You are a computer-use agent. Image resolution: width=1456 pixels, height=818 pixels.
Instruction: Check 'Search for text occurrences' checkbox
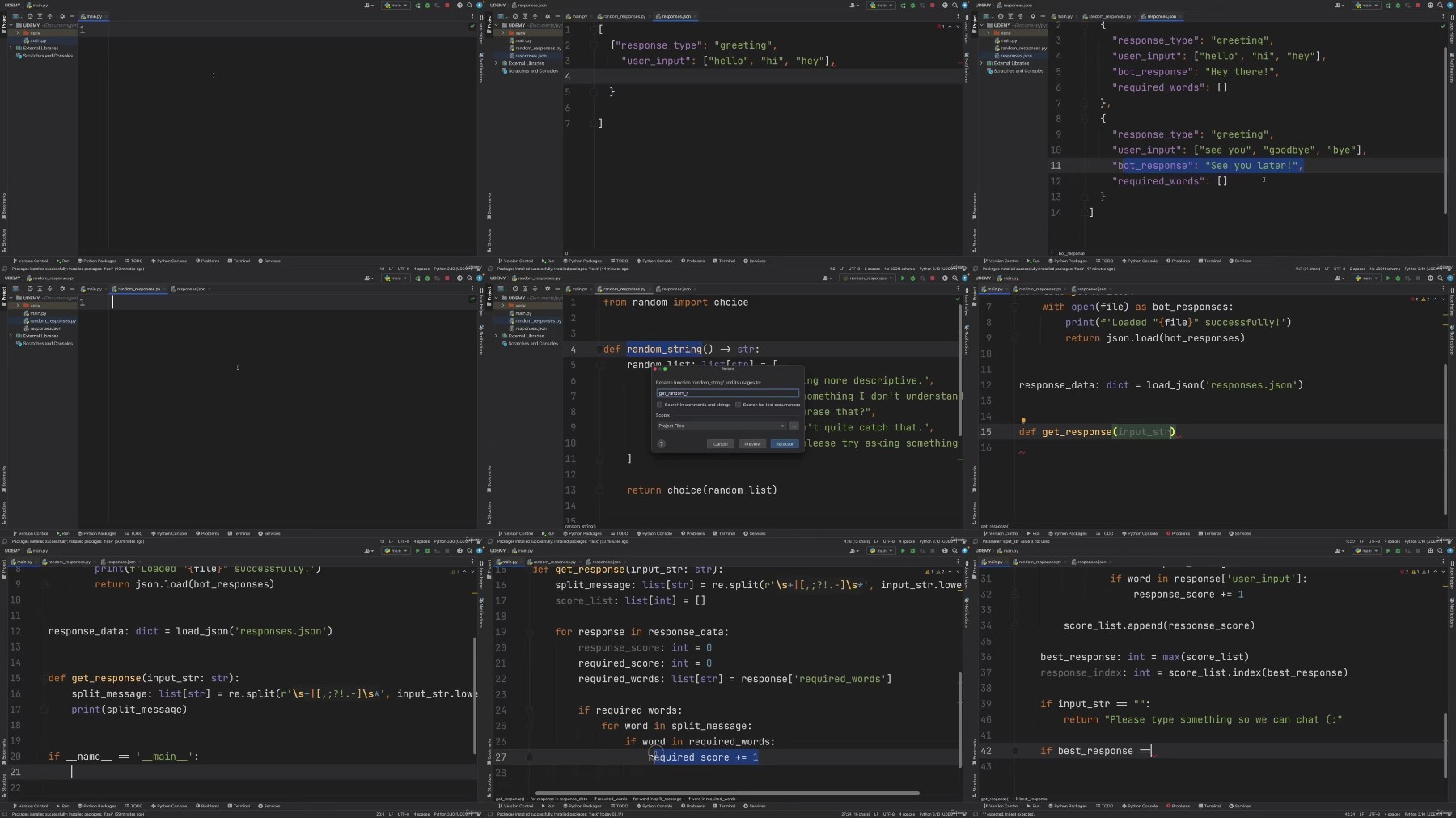738,405
